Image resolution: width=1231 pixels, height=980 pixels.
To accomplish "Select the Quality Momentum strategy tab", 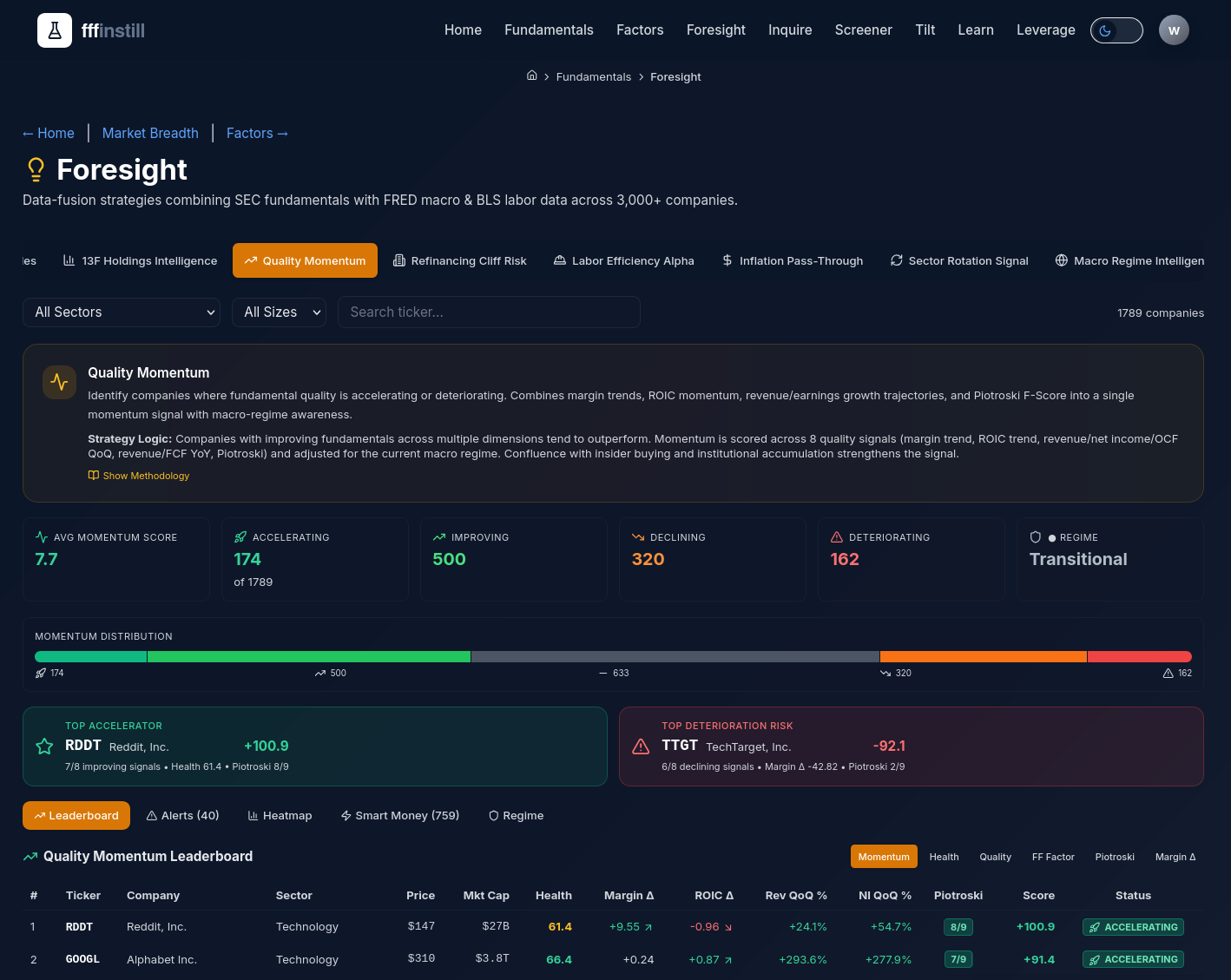I will point(305,260).
